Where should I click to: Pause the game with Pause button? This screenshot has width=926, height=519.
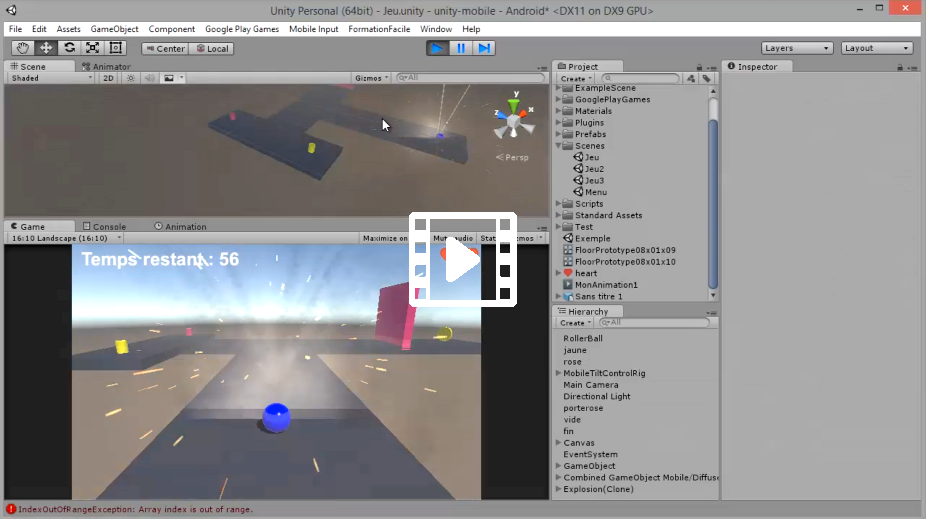click(461, 48)
